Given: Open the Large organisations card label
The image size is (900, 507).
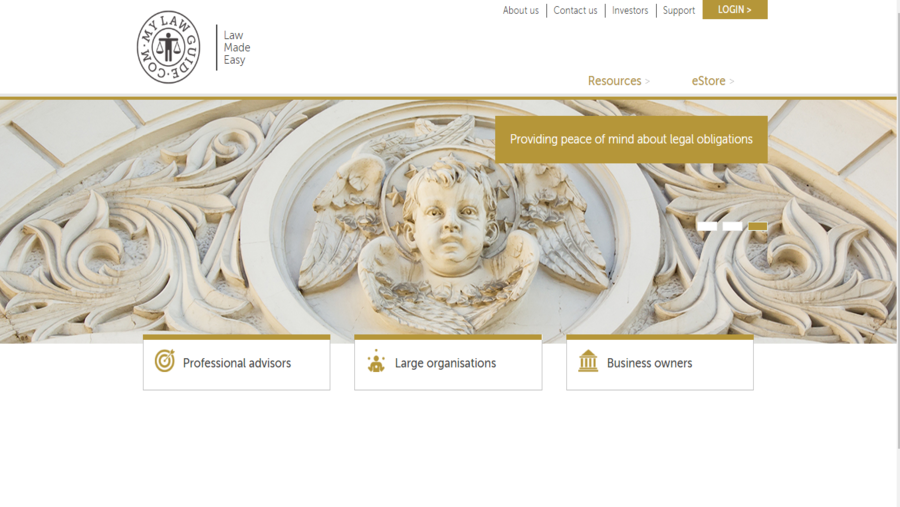Looking at the screenshot, I should click(445, 363).
